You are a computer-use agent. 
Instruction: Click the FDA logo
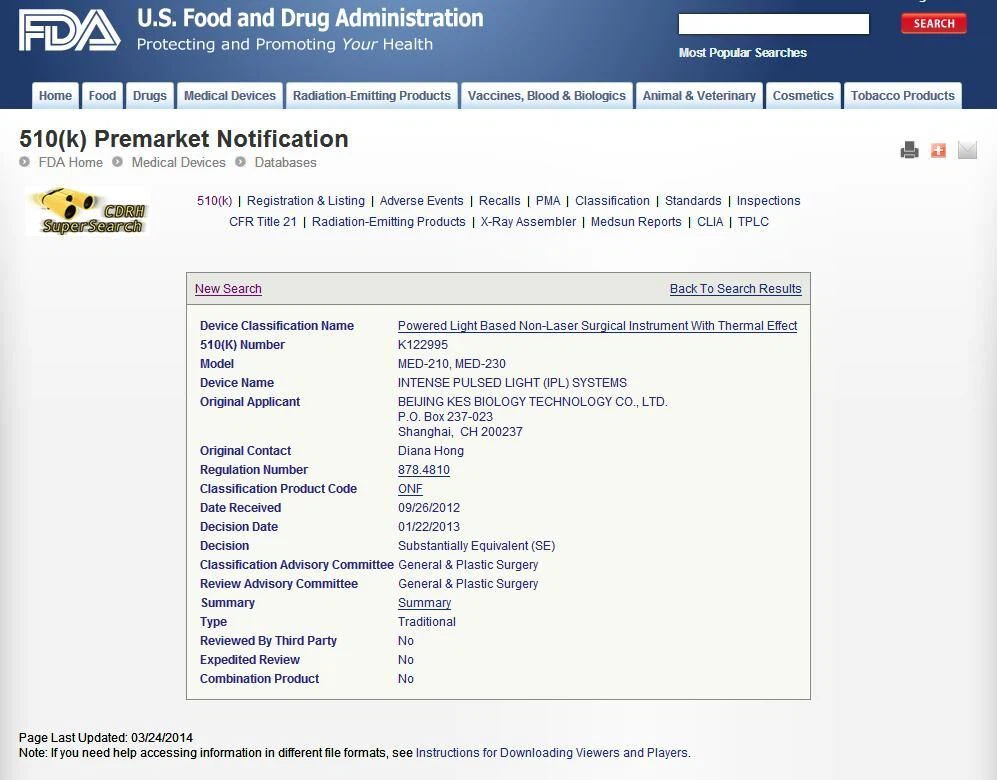pos(69,31)
